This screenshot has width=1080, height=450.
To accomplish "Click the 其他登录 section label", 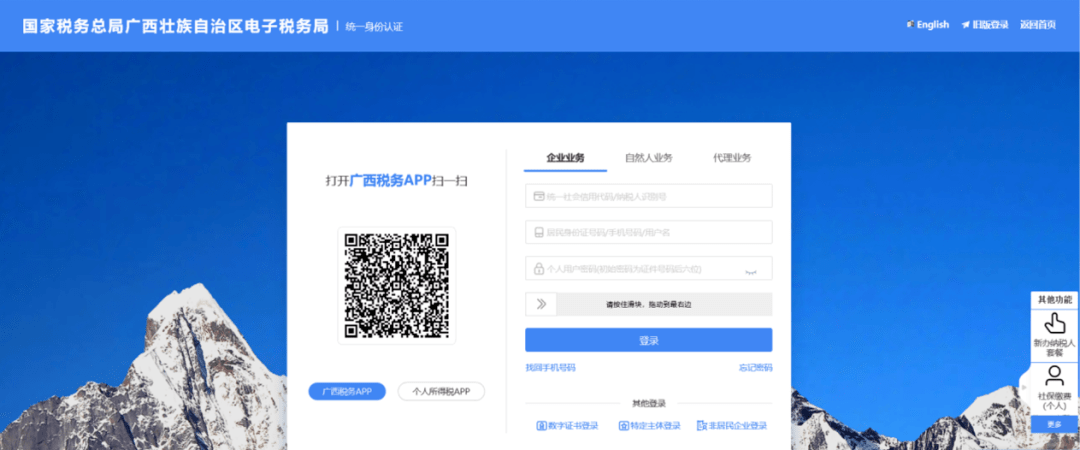I will pyautogui.click(x=649, y=404).
